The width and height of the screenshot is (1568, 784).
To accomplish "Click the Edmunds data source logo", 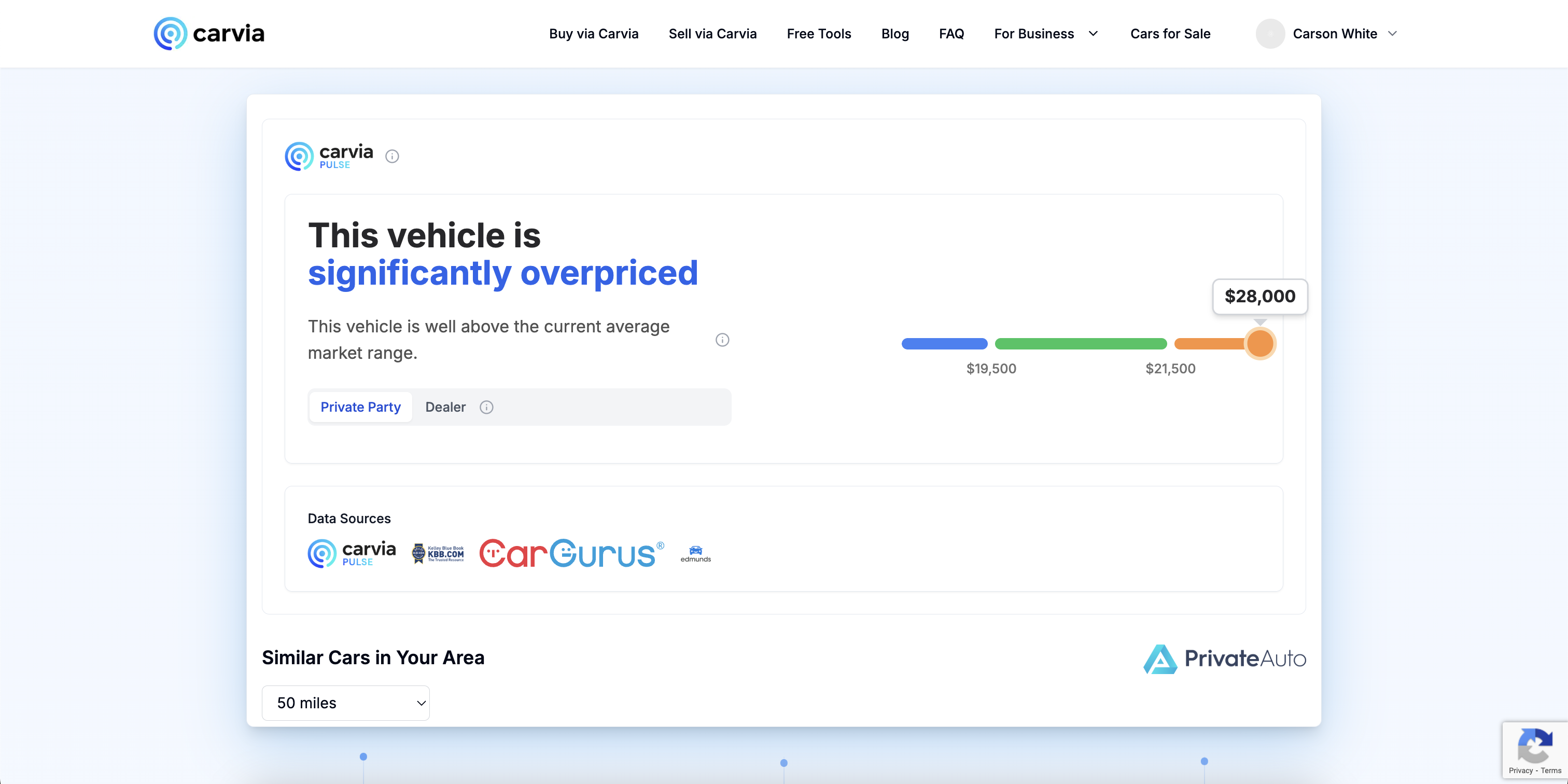I will 695,553.
